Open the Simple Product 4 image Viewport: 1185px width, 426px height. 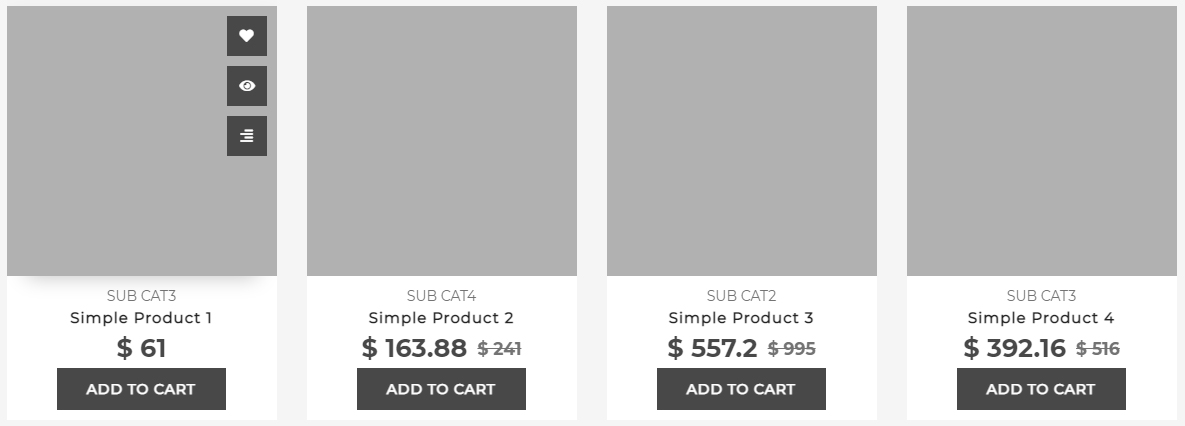pos(1042,141)
